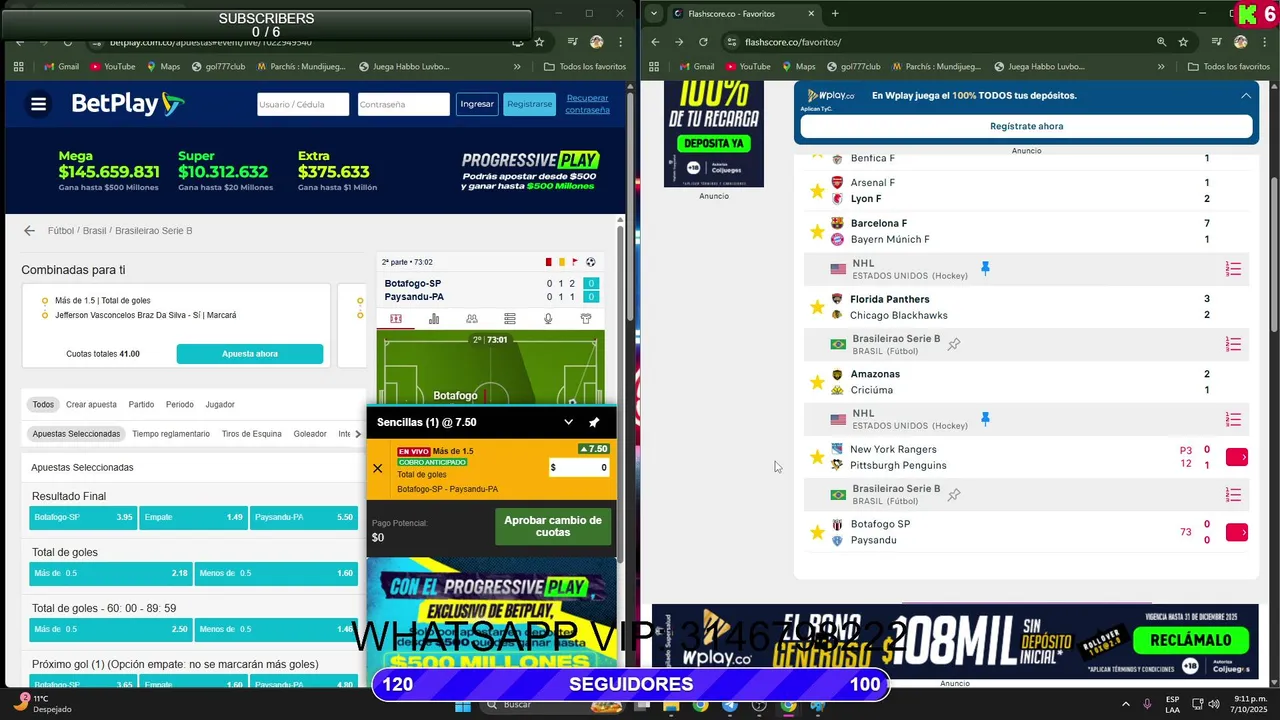
Task: Collapse the Sencillas bet slip chevron
Action: point(568,422)
